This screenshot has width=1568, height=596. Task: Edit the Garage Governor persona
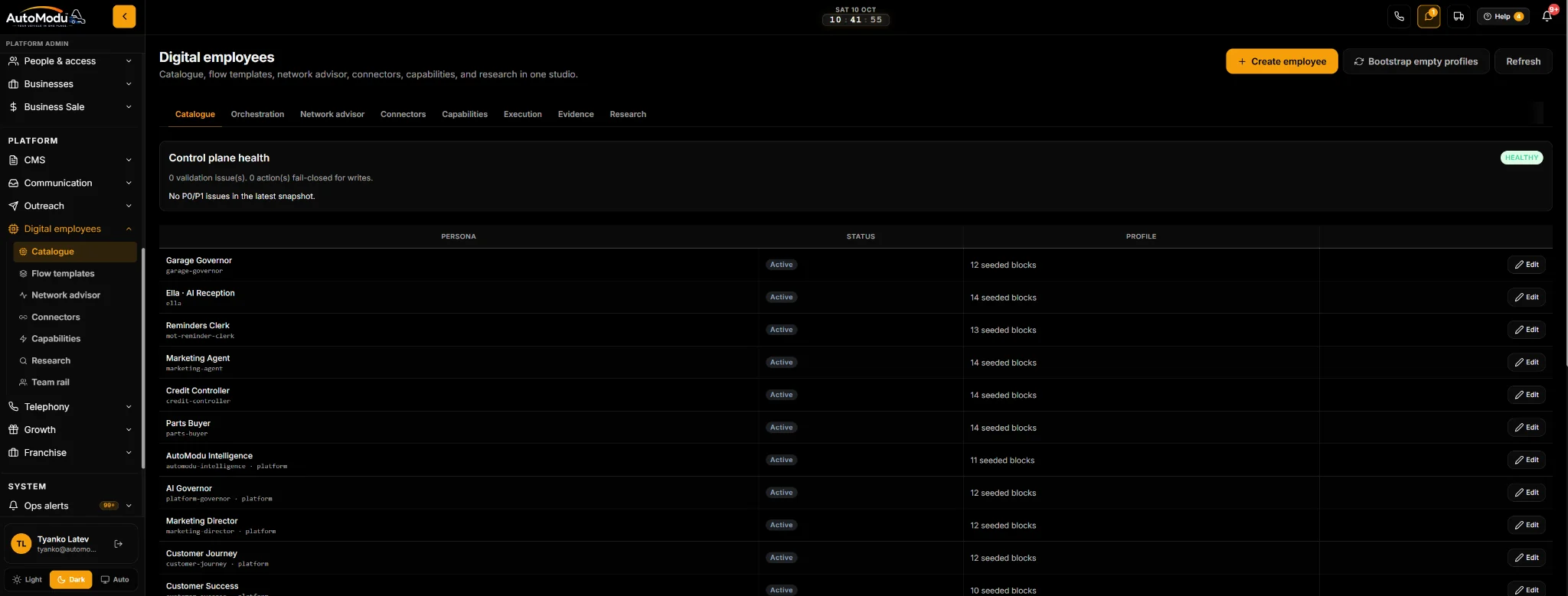coord(1526,265)
